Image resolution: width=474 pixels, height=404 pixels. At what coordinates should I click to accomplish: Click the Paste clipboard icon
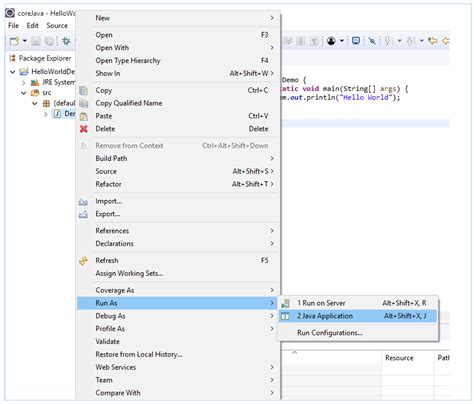pos(84,116)
